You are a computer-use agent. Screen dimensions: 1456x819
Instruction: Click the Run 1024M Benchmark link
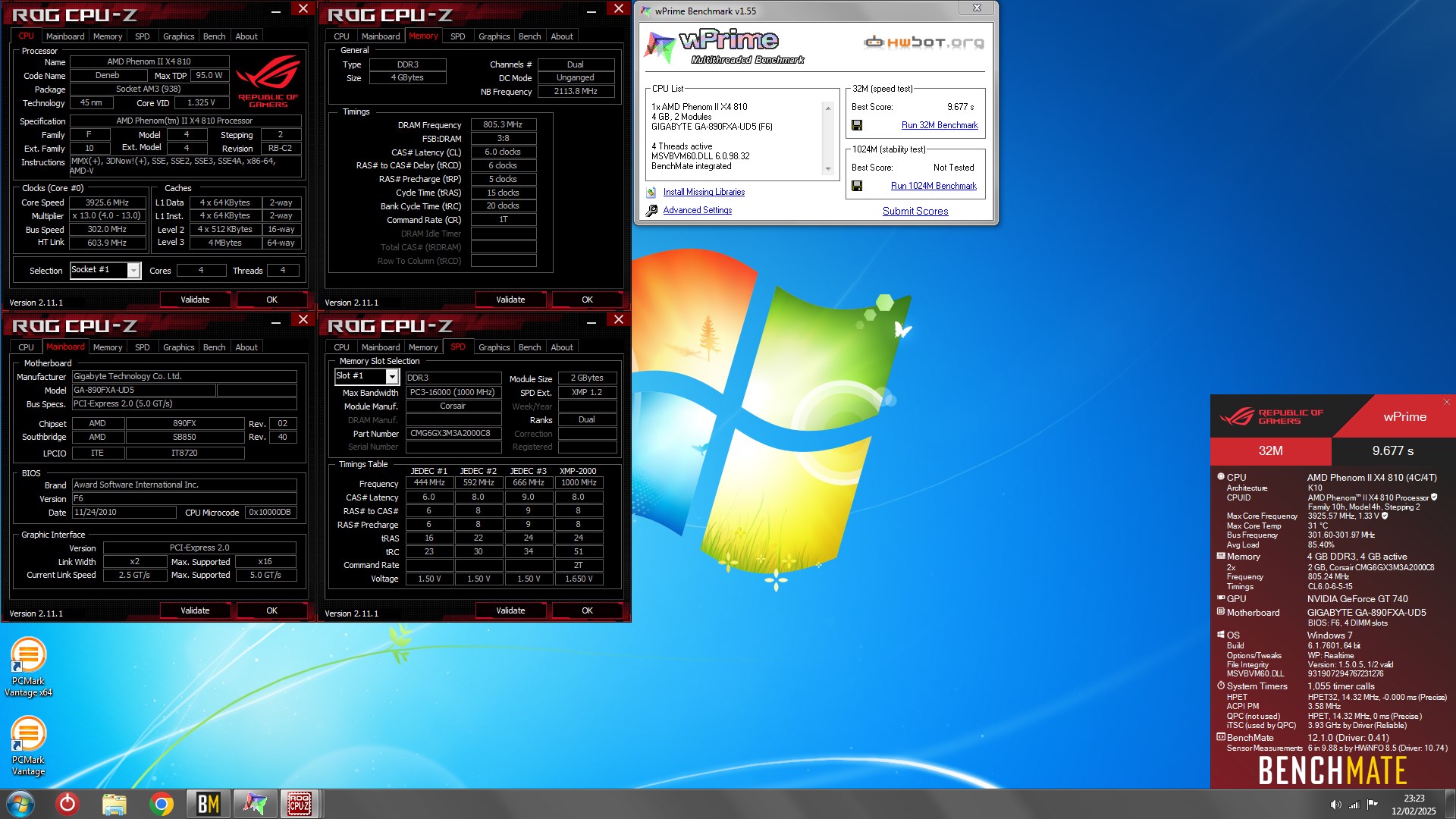(934, 186)
